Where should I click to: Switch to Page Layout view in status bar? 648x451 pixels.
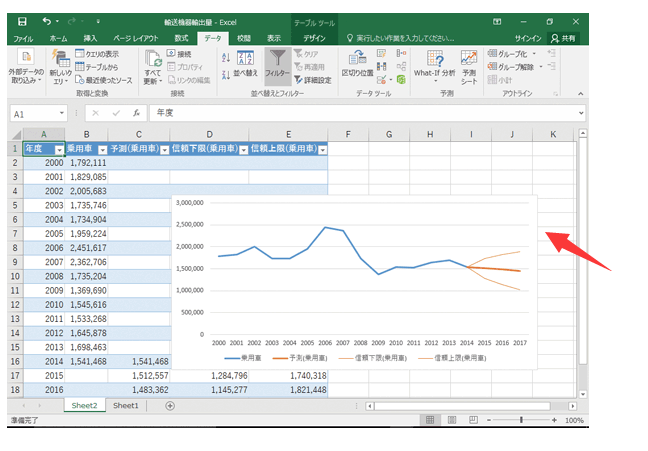point(452,420)
